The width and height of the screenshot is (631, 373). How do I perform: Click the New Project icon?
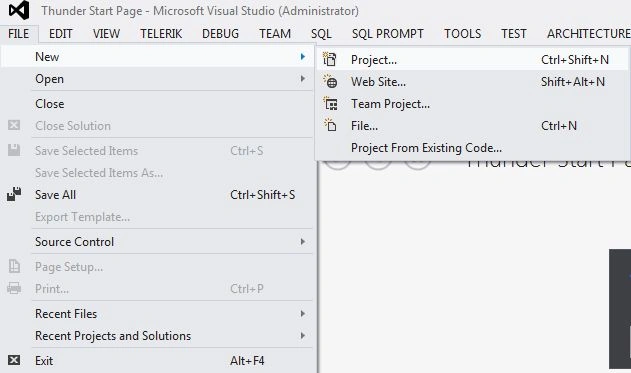(x=330, y=59)
